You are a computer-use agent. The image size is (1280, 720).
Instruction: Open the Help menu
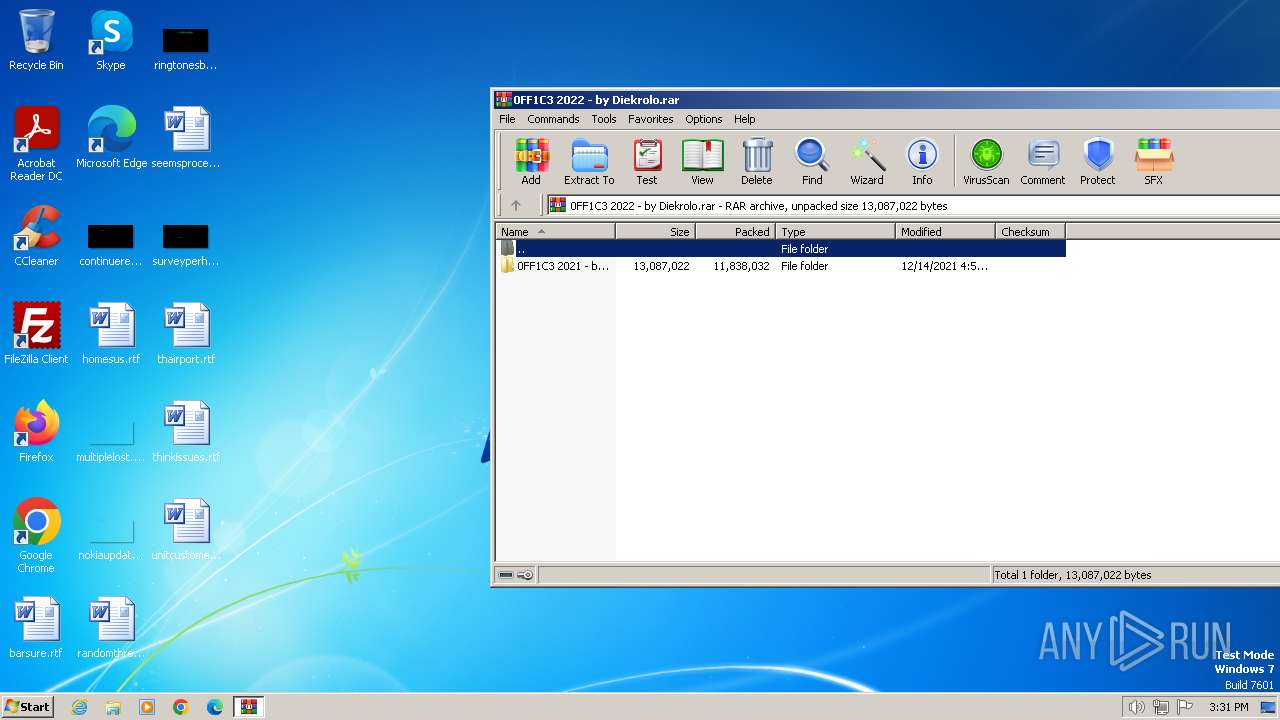point(745,119)
